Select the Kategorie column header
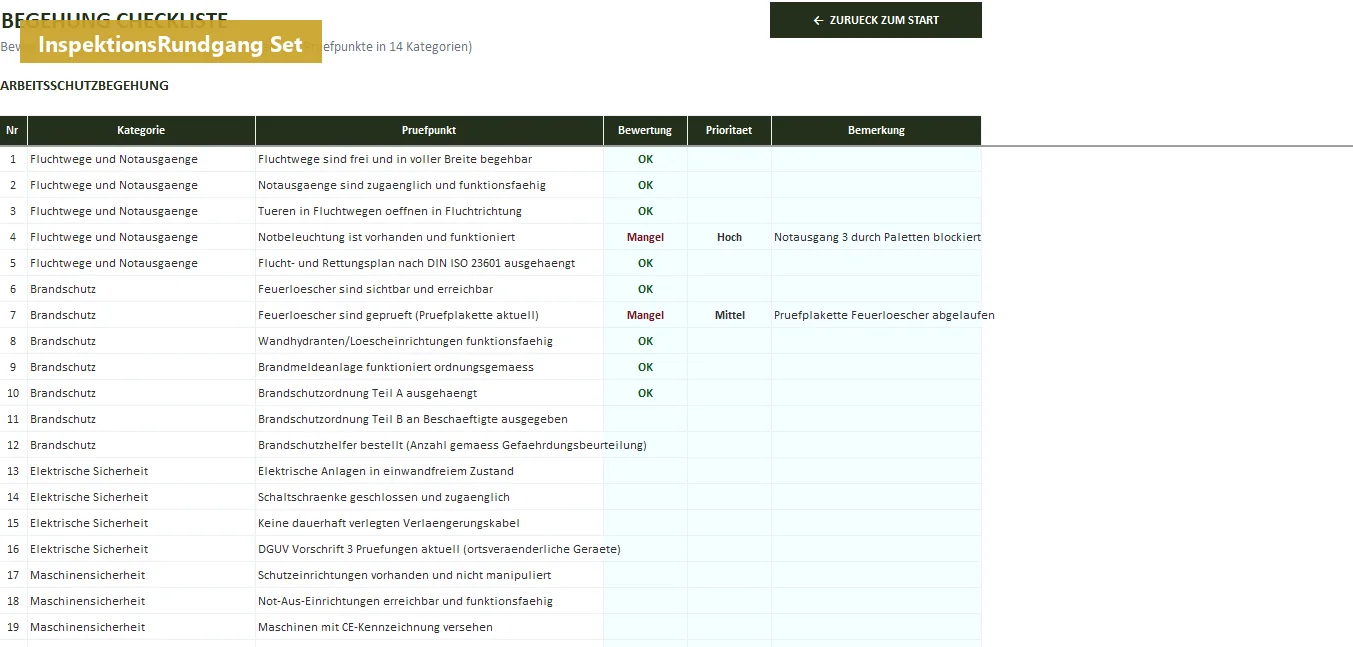1353x647 pixels. click(x=141, y=130)
